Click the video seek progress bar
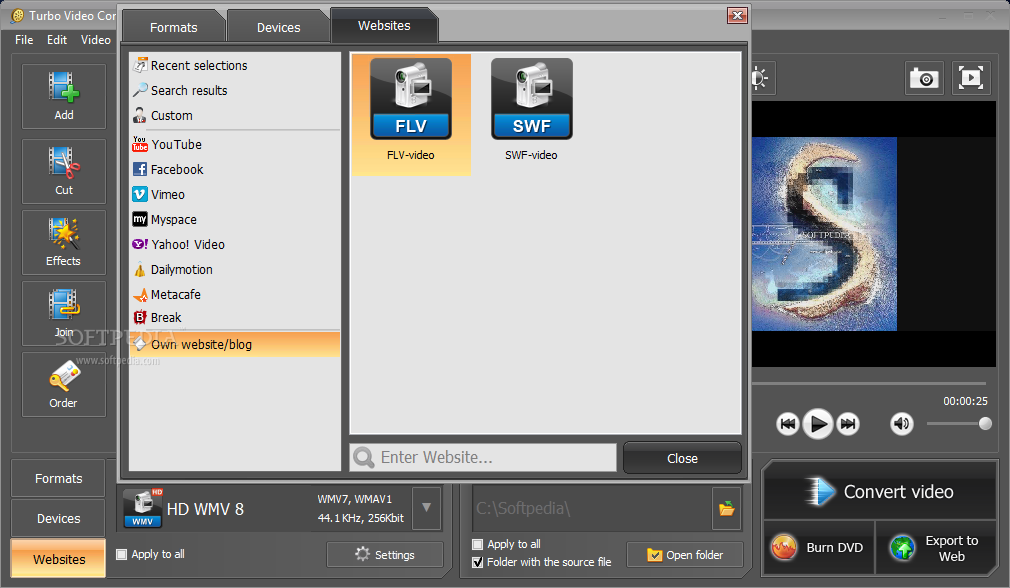Screen dimensions: 1010x588 click(869, 383)
